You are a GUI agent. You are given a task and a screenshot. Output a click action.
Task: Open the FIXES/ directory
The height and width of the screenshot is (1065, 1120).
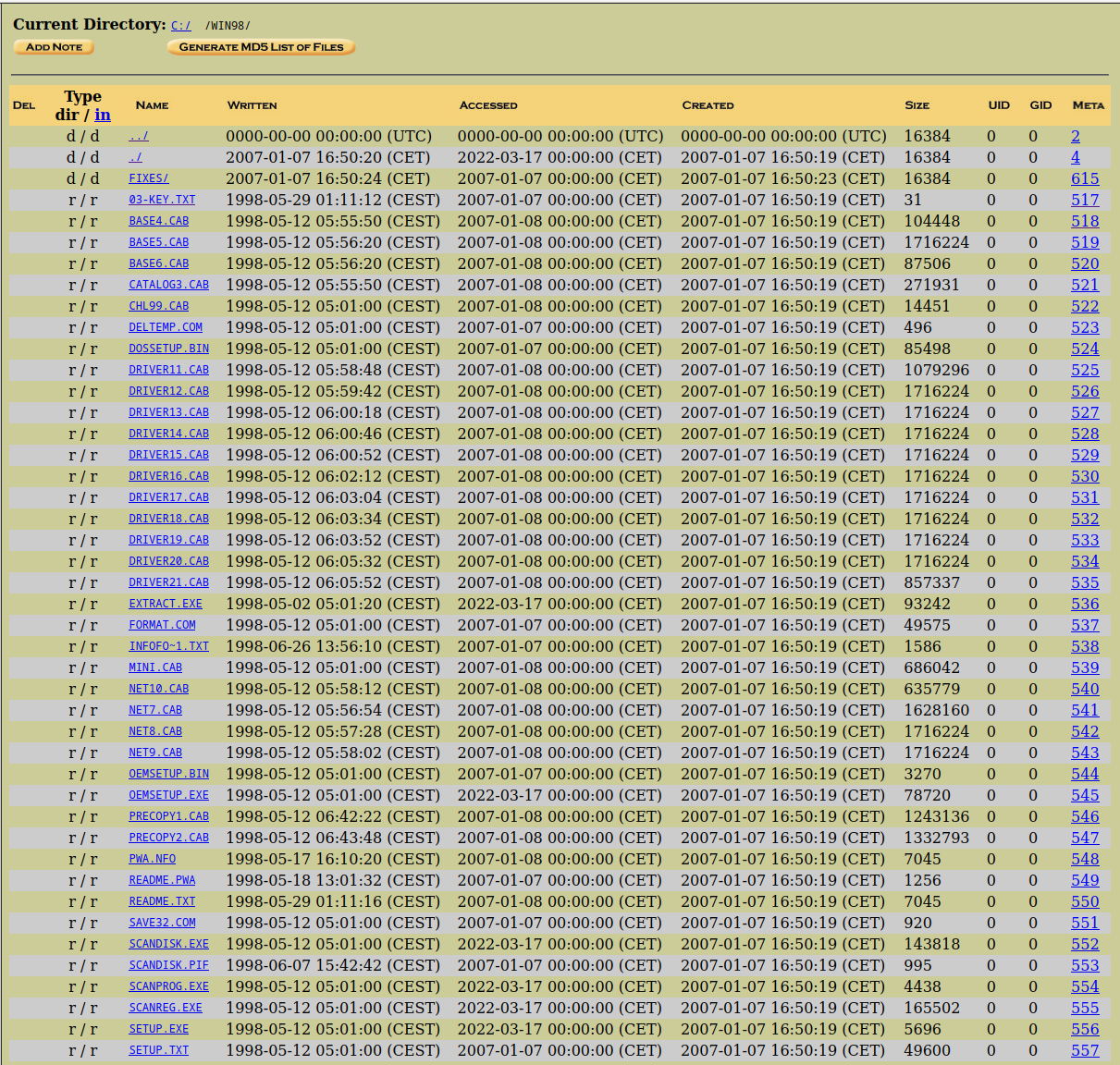point(148,178)
